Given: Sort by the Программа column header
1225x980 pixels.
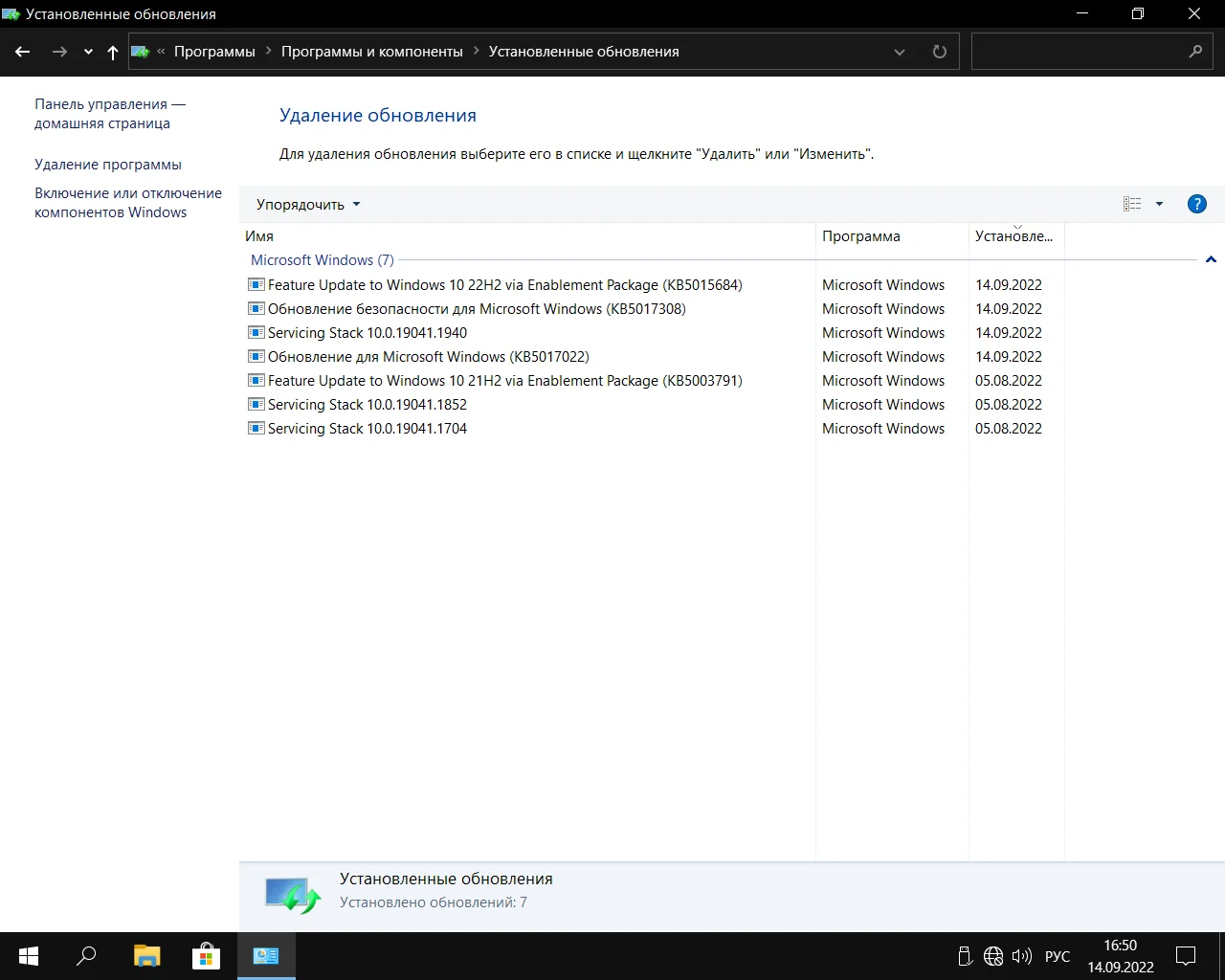Looking at the screenshot, I should coord(892,236).
